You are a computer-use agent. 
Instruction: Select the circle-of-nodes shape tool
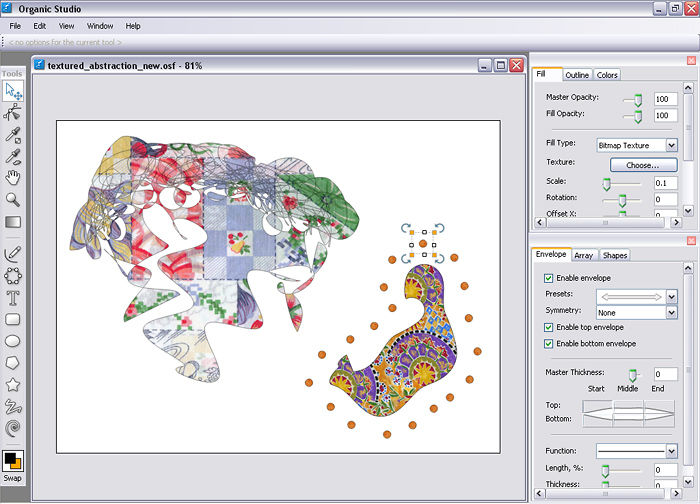point(12,276)
